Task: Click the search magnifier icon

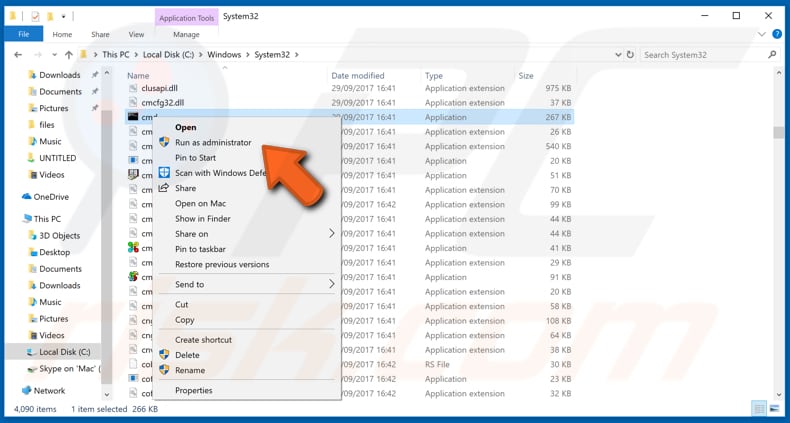Action: 772,54
